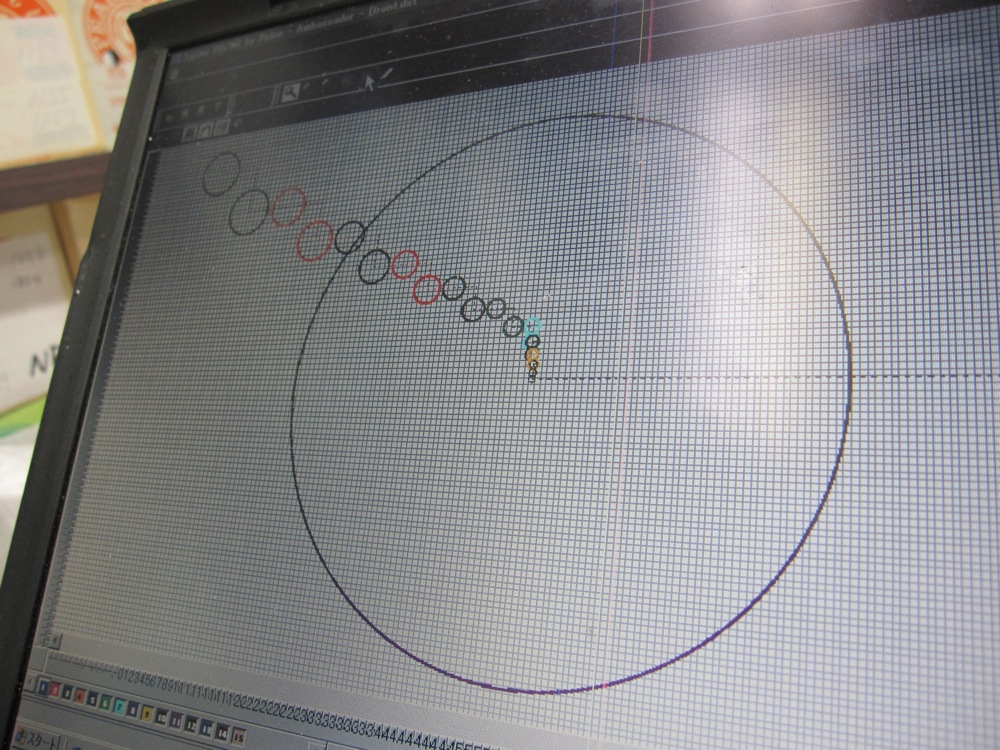Click the small orange circle near center
This screenshot has height=750, width=1000.
532,356
